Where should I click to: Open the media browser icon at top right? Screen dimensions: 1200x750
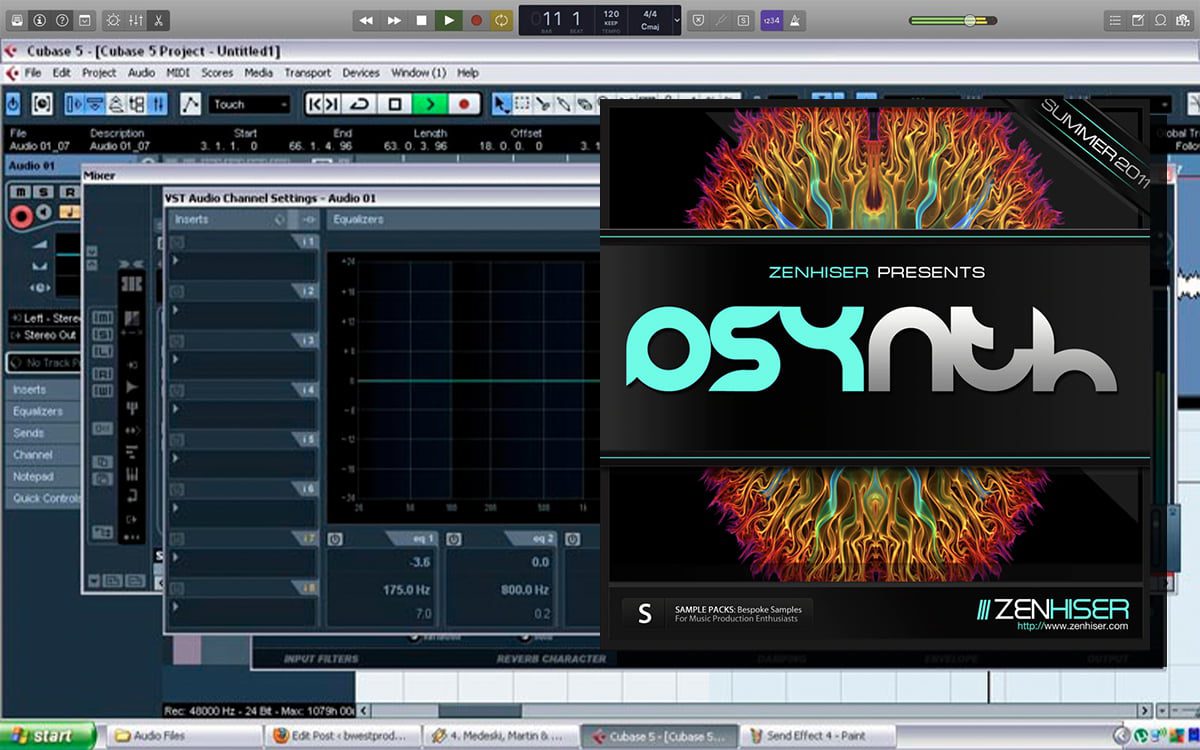(x=1183, y=20)
